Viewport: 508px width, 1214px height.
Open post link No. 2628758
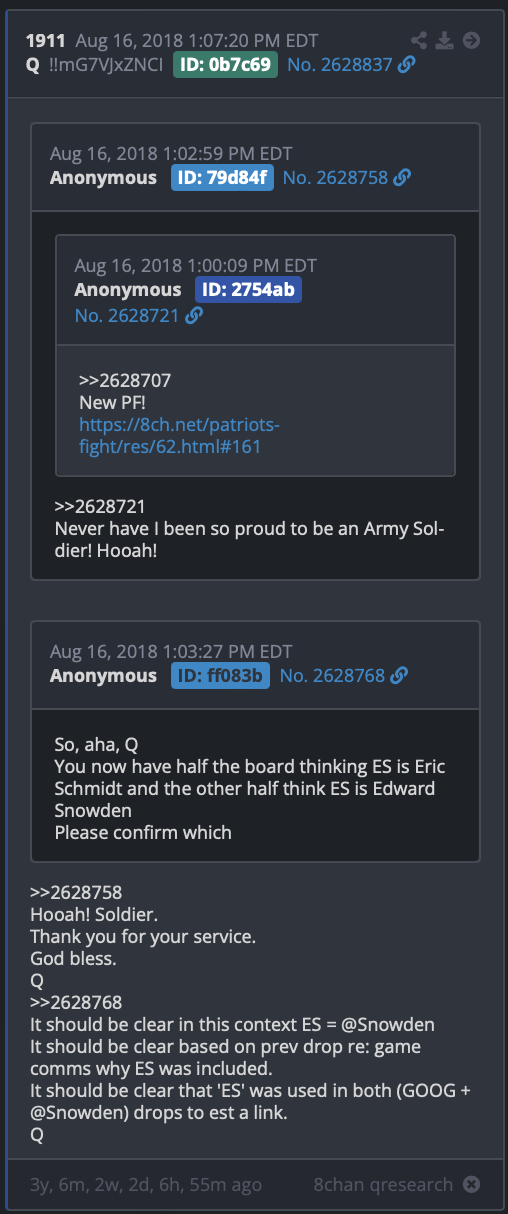tap(335, 177)
